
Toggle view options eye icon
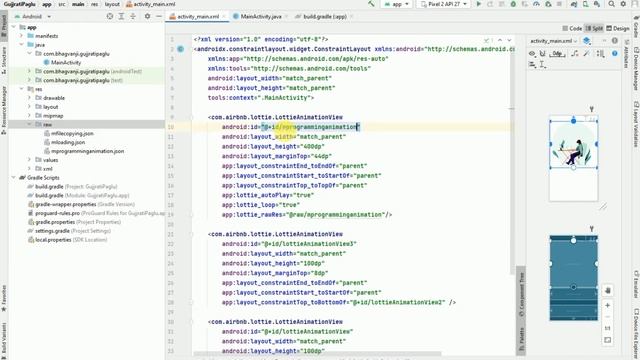point(532,53)
